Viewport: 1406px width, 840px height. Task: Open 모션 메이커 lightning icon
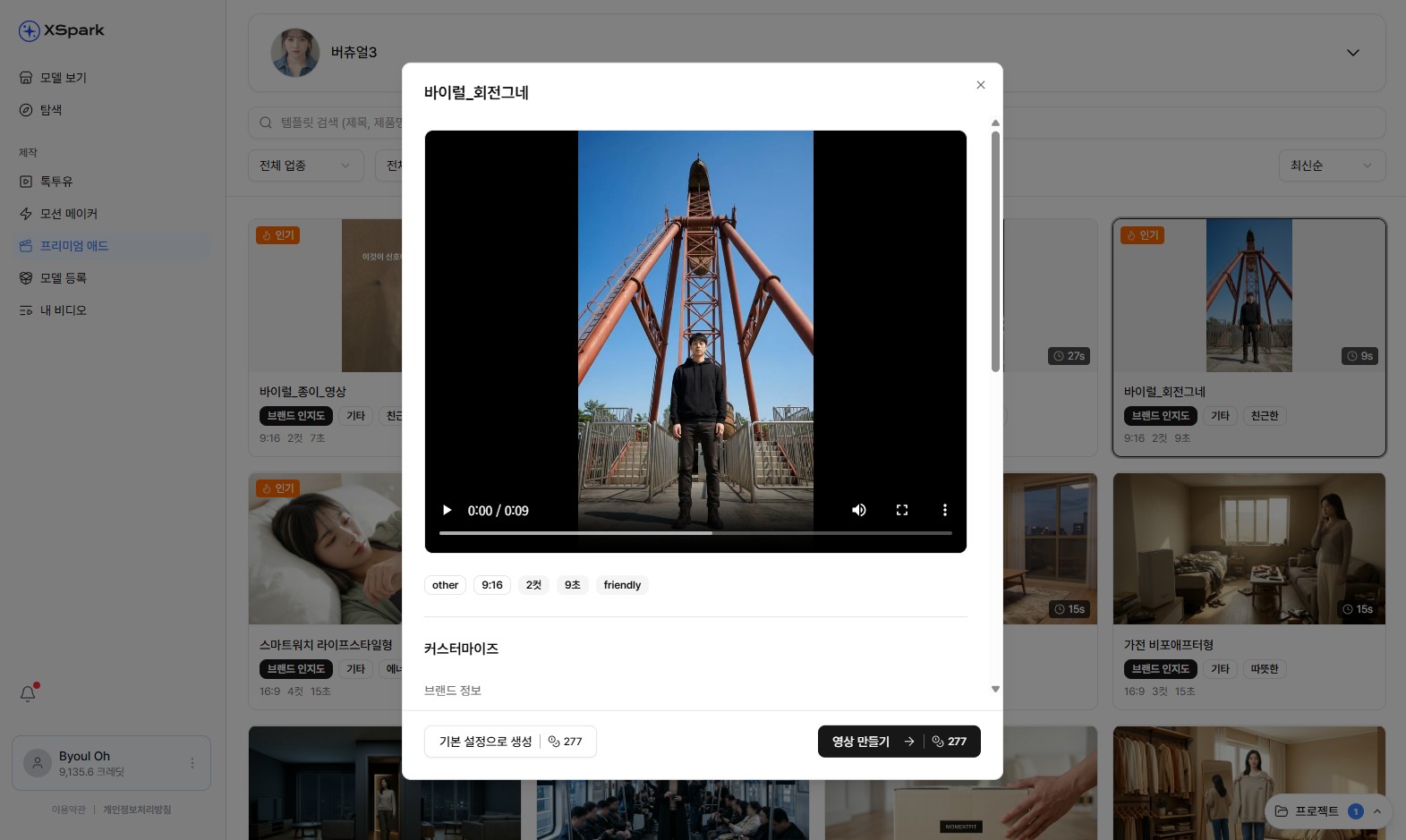click(26, 214)
